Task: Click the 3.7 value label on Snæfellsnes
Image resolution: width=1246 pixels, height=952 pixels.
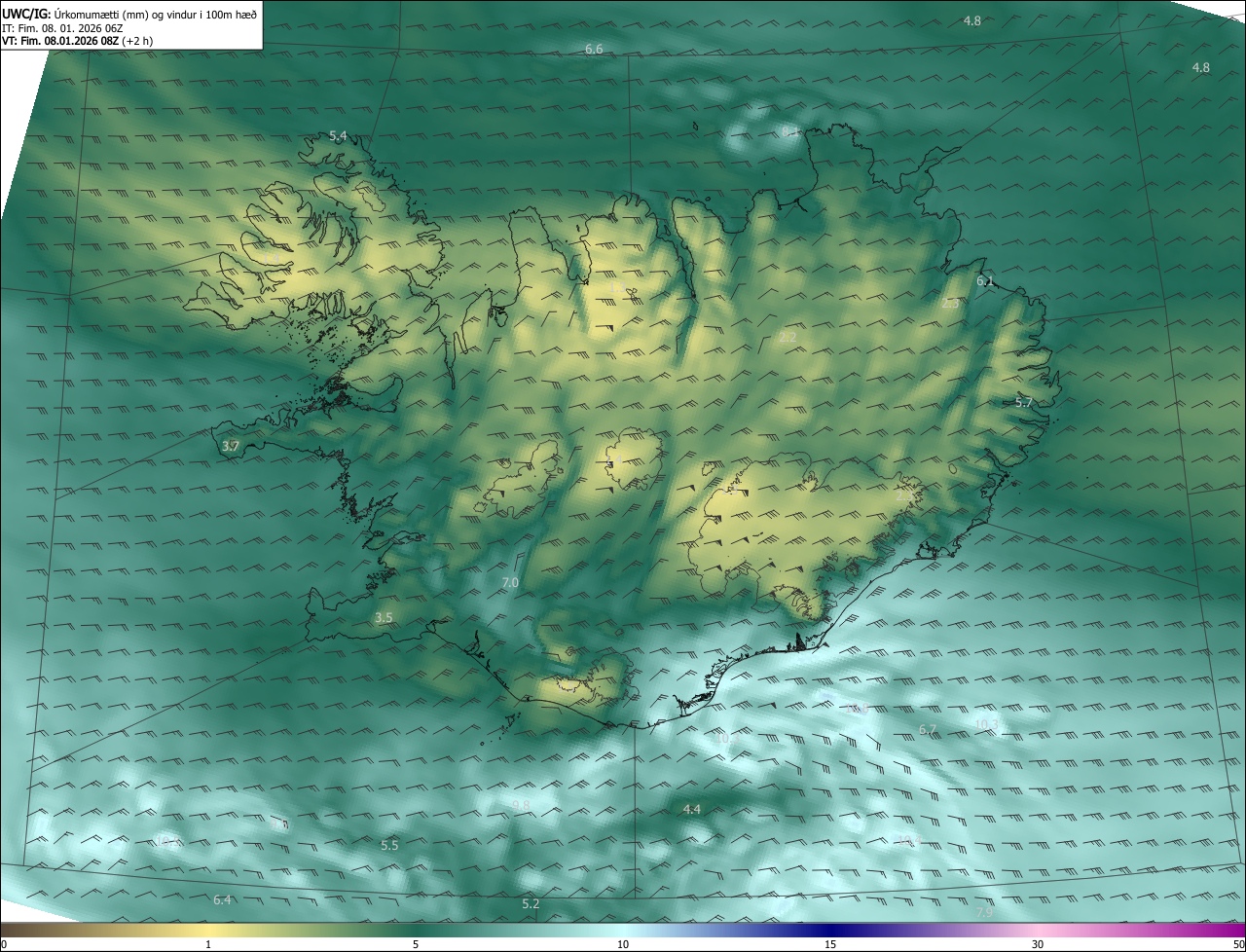Action: point(231,446)
